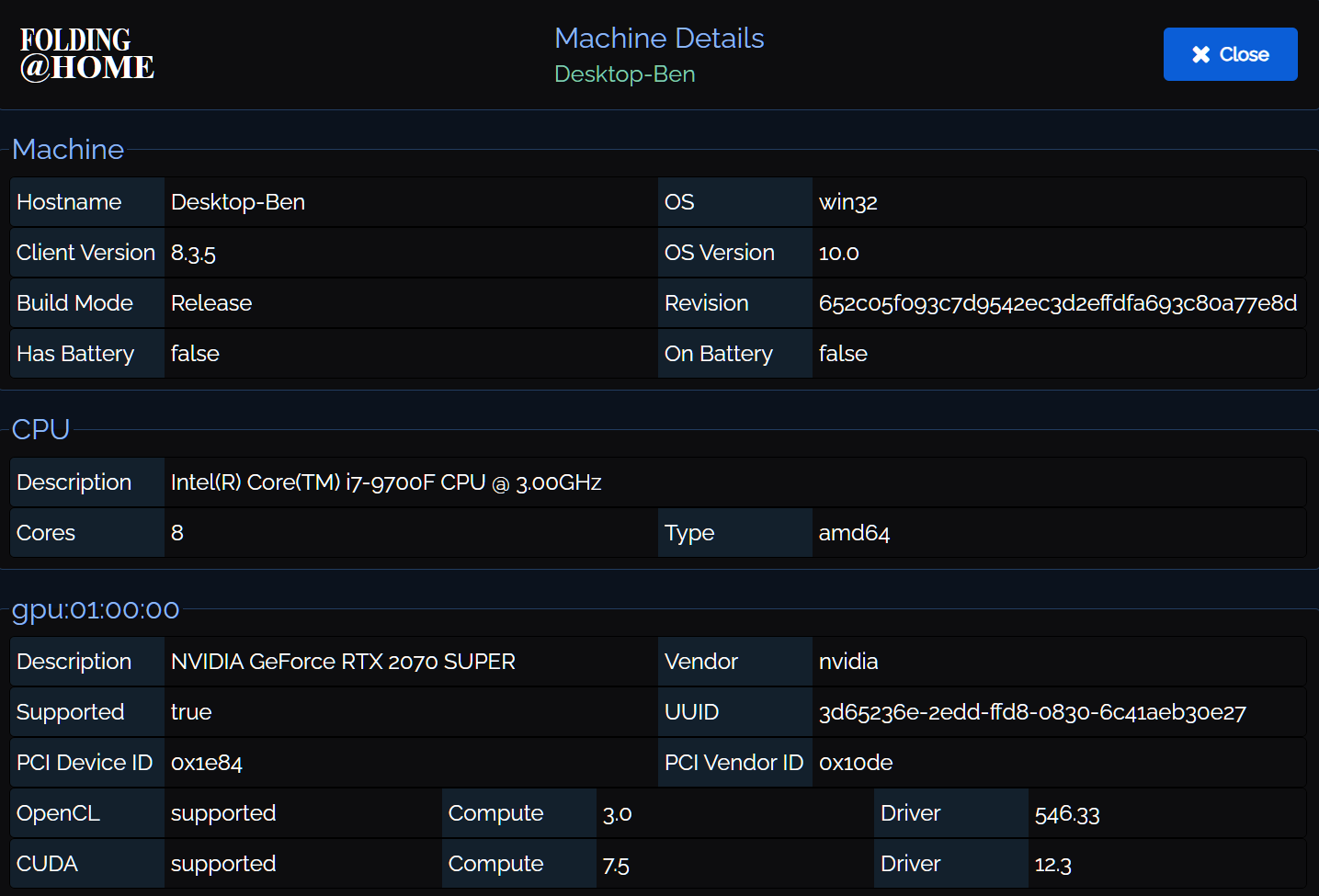Click the Close button
1319x896 pixels.
(x=1230, y=54)
